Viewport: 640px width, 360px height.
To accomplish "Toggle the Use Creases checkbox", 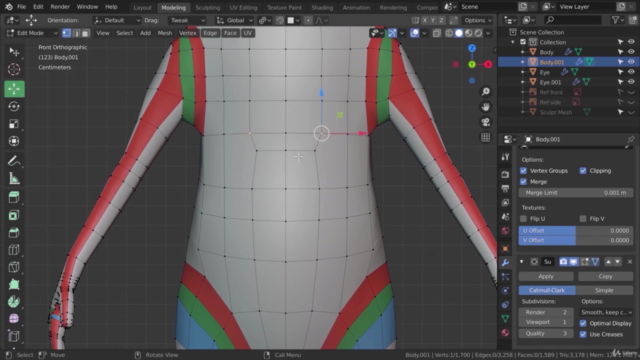I will pyautogui.click(x=583, y=334).
